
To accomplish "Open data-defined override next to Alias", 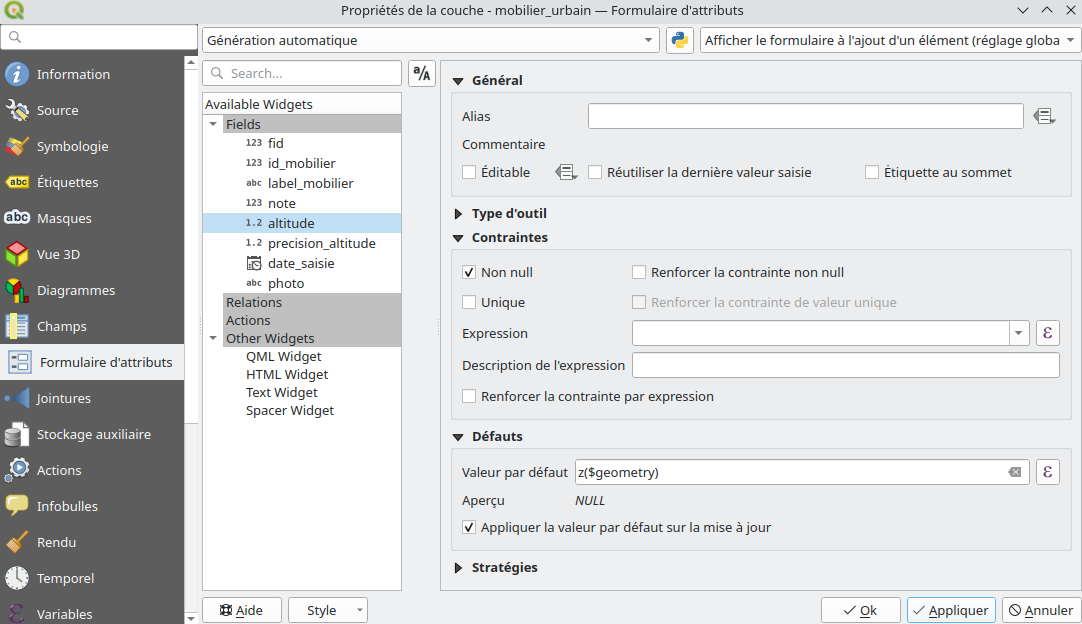I will pyautogui.click(x=1045, y=117).
